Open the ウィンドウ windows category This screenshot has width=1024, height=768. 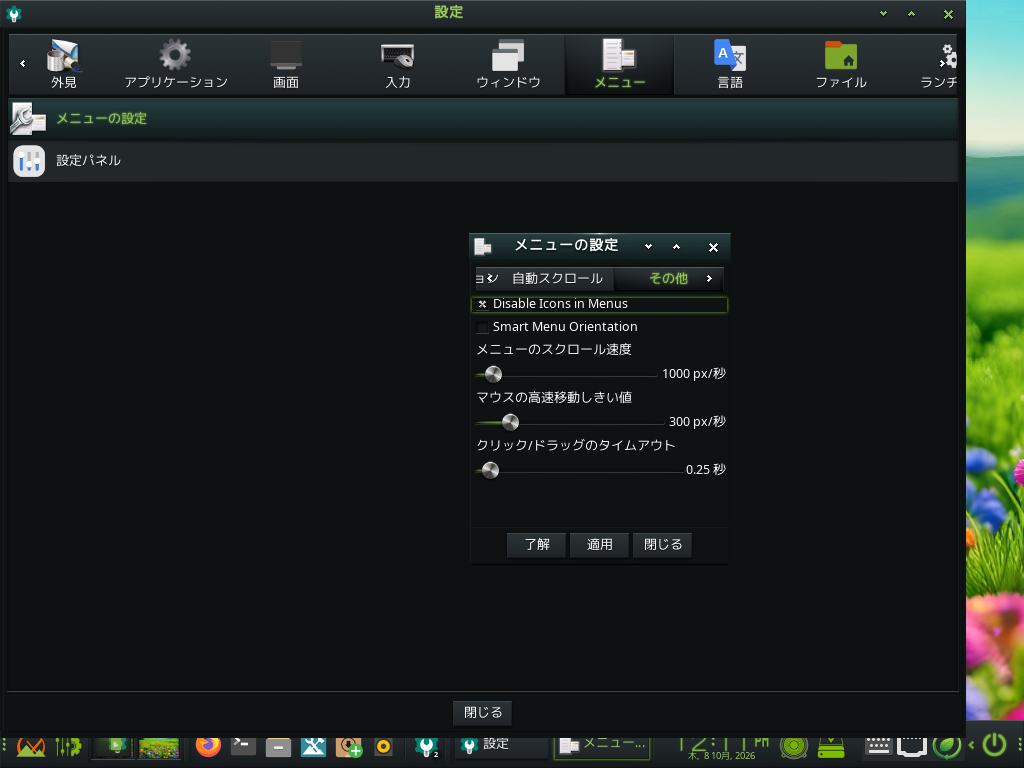[508, 65]
